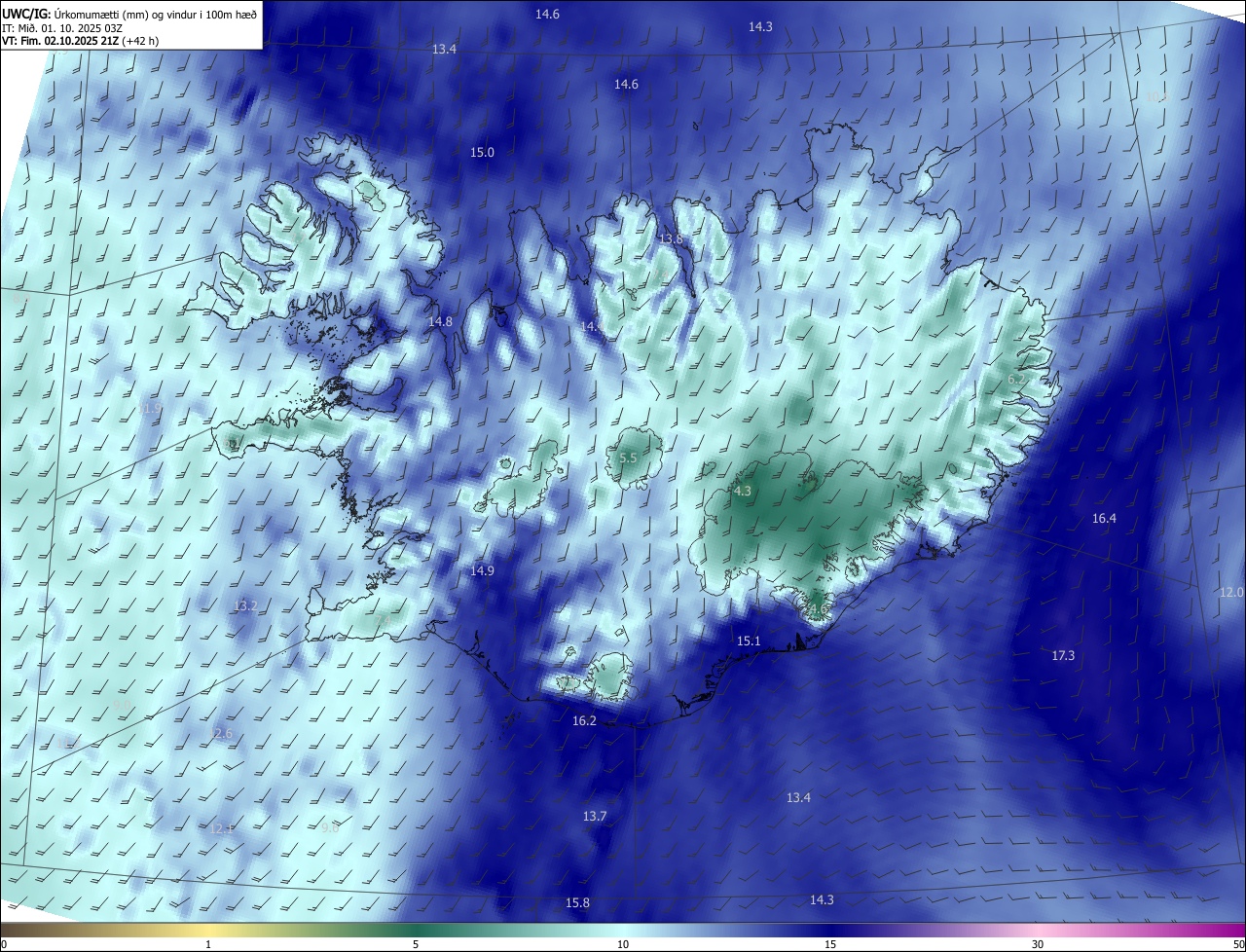Click the 12.1 value label
Viewport: 1246px width, 952px height.
221,828
